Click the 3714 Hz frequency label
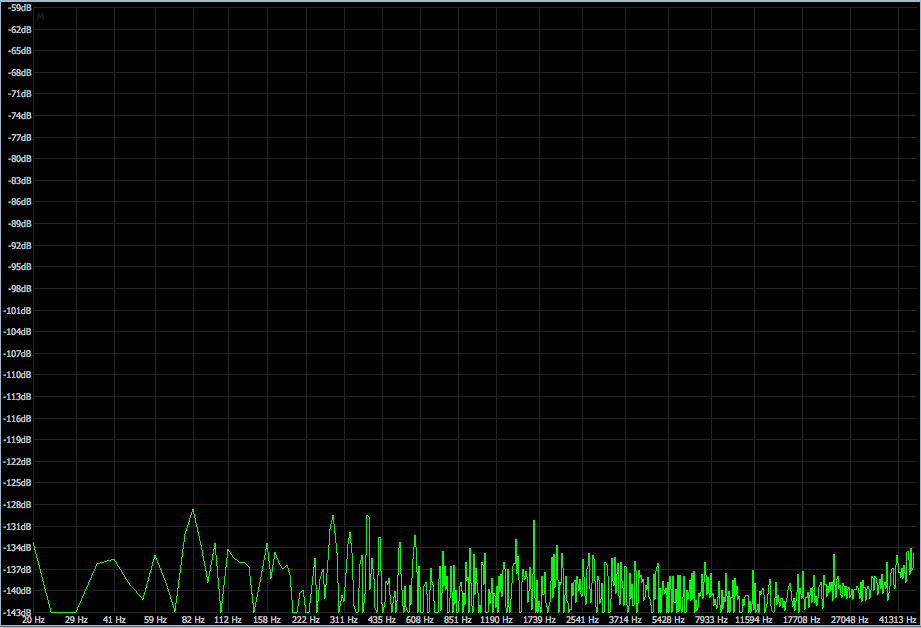This screenshot has height=628, width=921. pyautogui.click(x=625, y=620)
